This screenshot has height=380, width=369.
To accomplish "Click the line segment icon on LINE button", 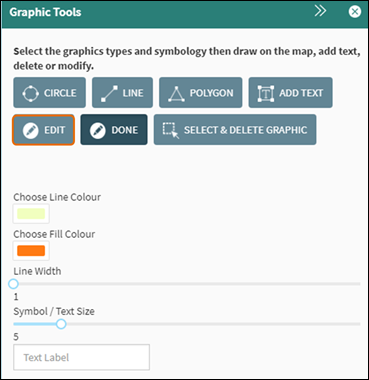I will [109, 93].
